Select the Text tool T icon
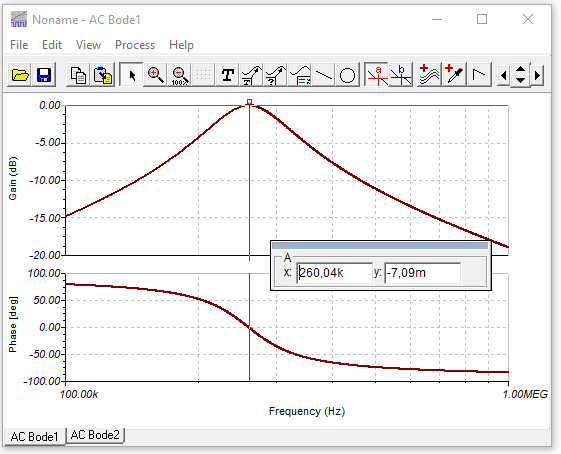The height and width of the screenshot is (454, 561). pos(228,75)
